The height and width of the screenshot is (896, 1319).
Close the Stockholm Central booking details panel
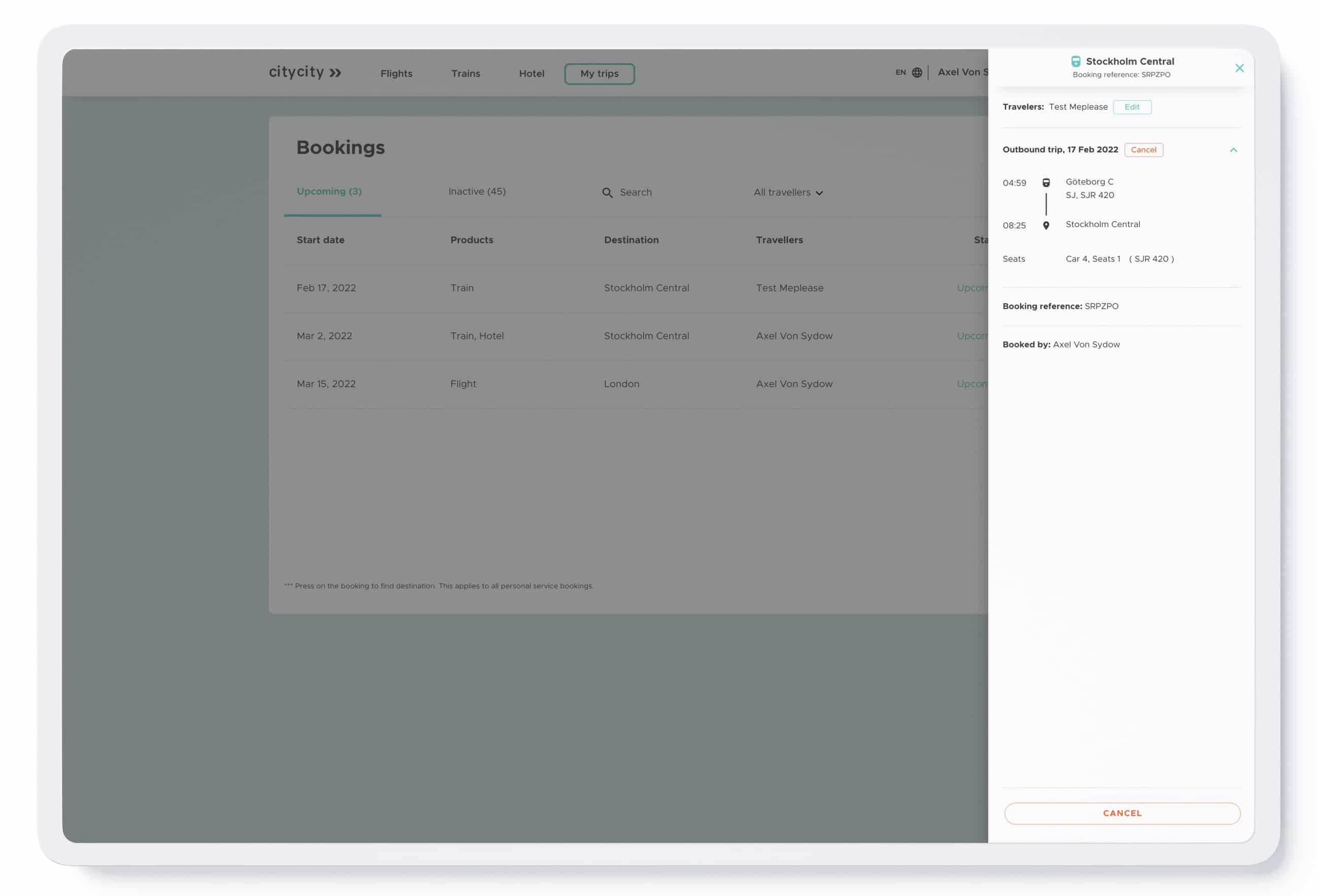coord(1240,68)
